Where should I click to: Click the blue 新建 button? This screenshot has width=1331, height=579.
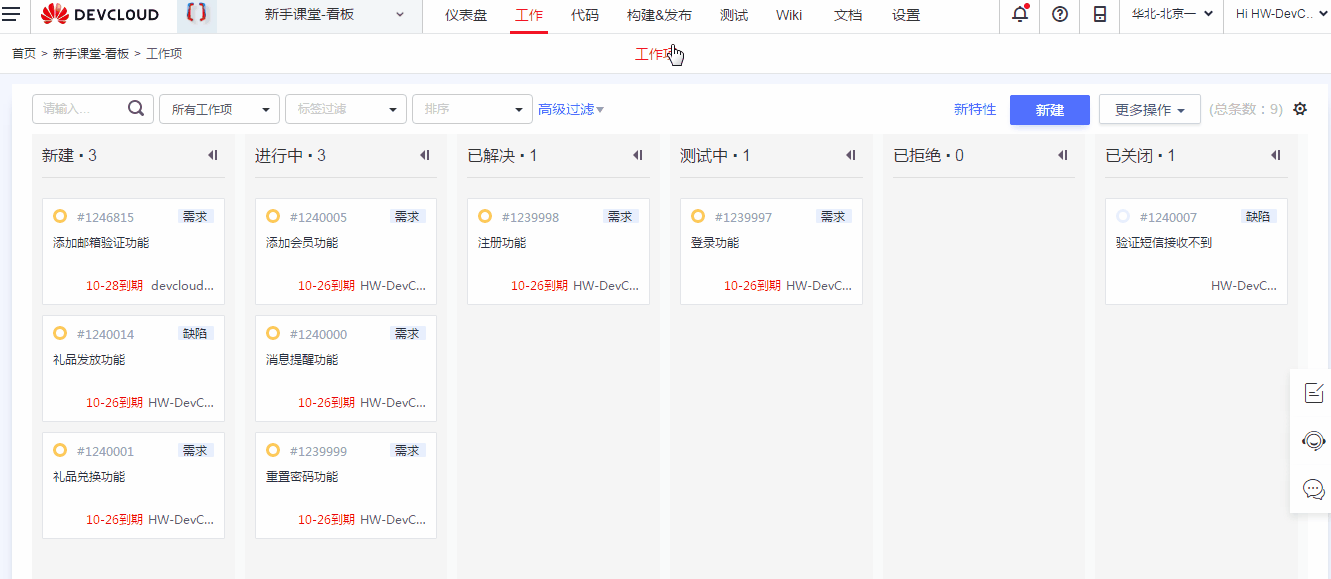pyautogui.click(x=1049, y=109)
